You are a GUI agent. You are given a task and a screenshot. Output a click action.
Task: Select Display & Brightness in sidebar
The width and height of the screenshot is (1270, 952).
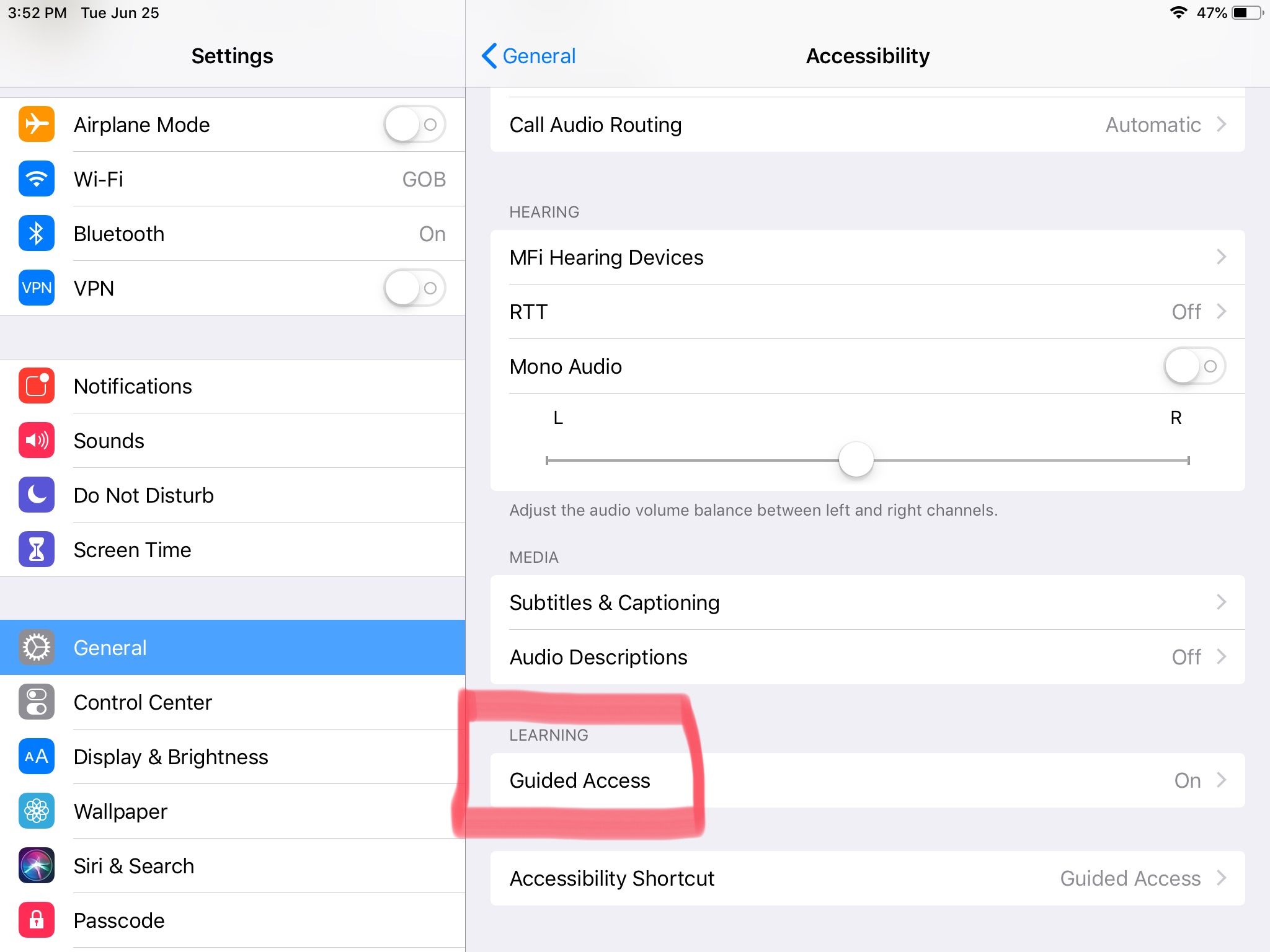pos(171,757)
